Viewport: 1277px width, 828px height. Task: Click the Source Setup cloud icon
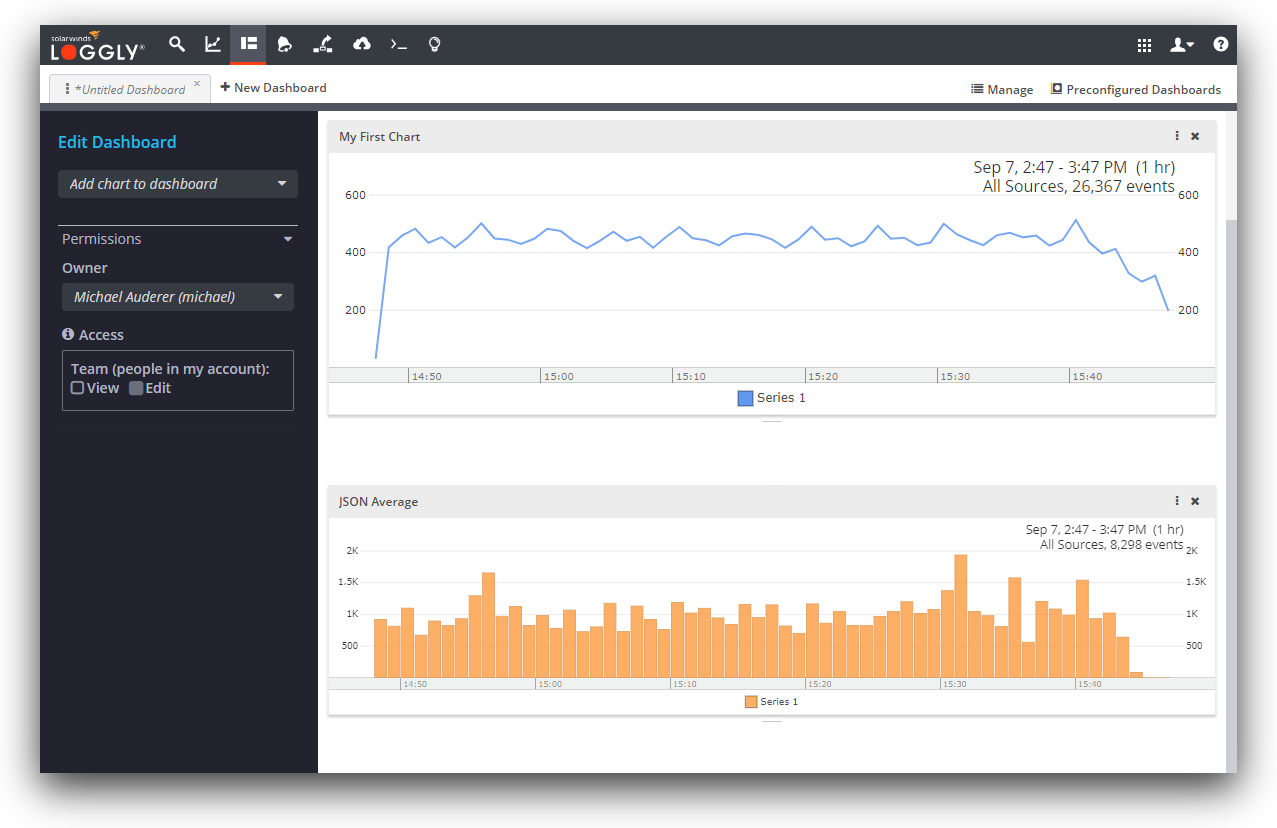(362, 44)
